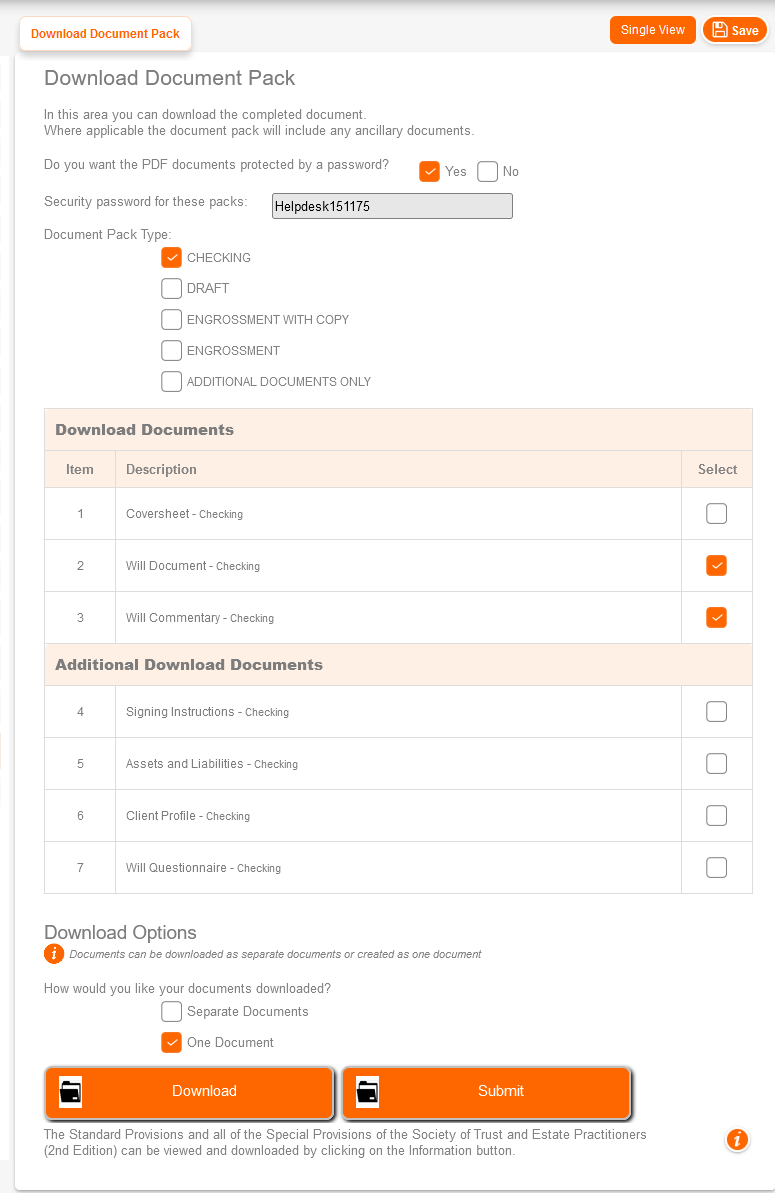Click the Submit button
The image size is (775, 1193).
[500, 1091]
